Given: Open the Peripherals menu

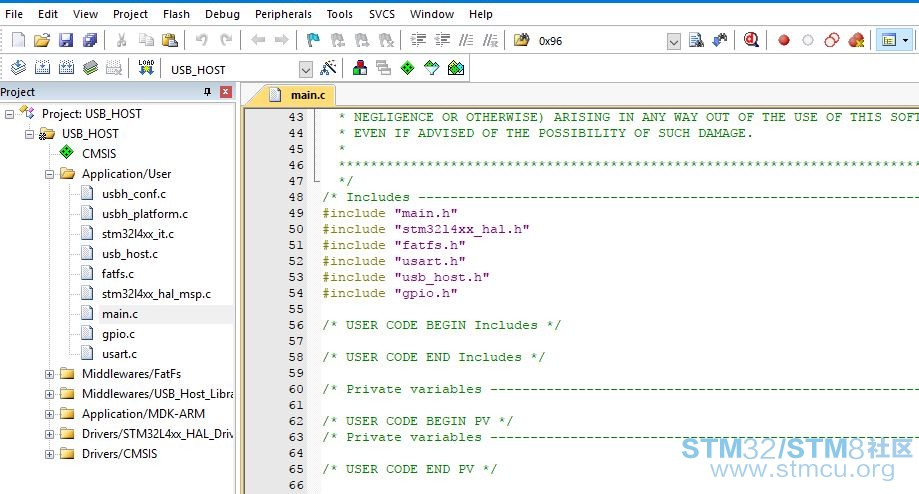Looking at the screenshot, I should coord(283,14).
